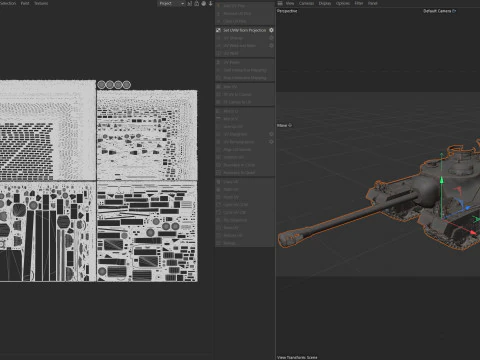Choose the Add UV Pins command
Viewport: 480px width, 360px height.
245,6
